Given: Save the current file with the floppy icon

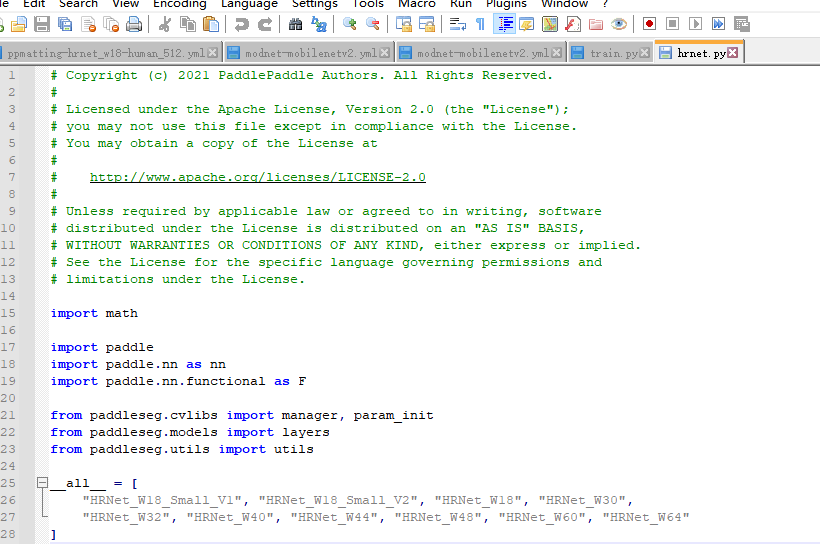Looking at the screenshot, I should [x=42, y=24].
